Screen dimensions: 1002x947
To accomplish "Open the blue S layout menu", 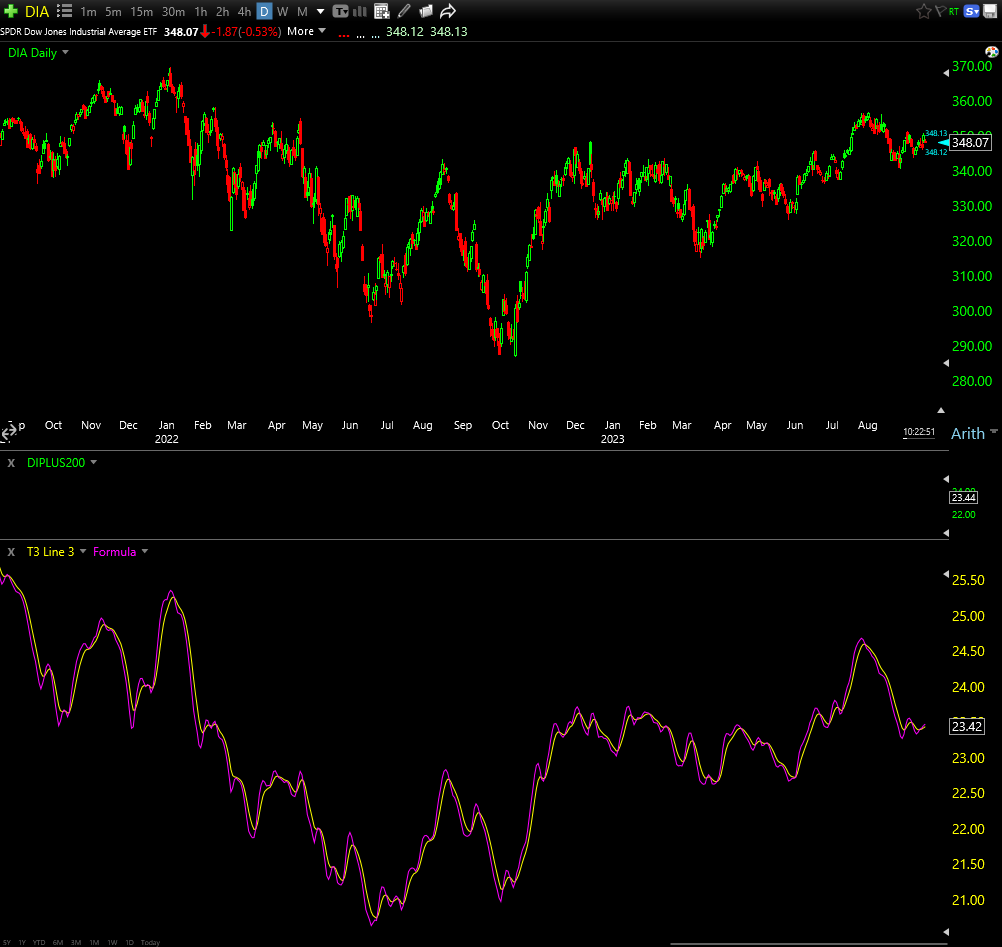I will [x=973, y=11].
